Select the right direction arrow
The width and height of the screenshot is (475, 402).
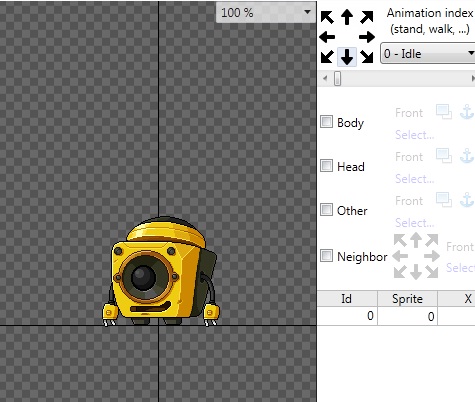[367, 37]
